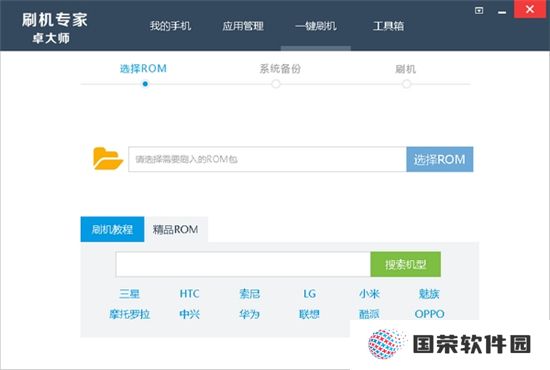Click the 系统备份 step marker
550x370 pixels.
[276, 84]
